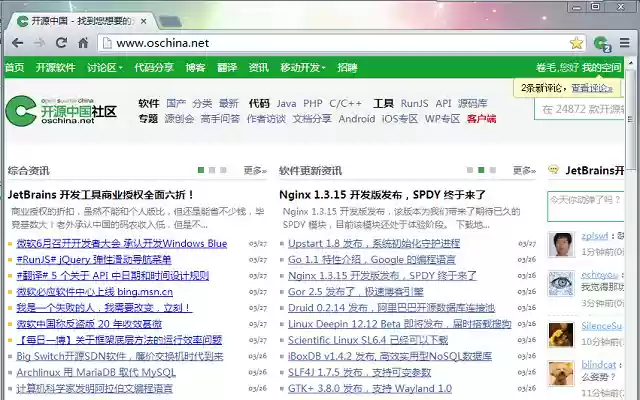Select second dot in 综合资讯 pager
This screenshot has height=400, width=640.
[212, 170]
